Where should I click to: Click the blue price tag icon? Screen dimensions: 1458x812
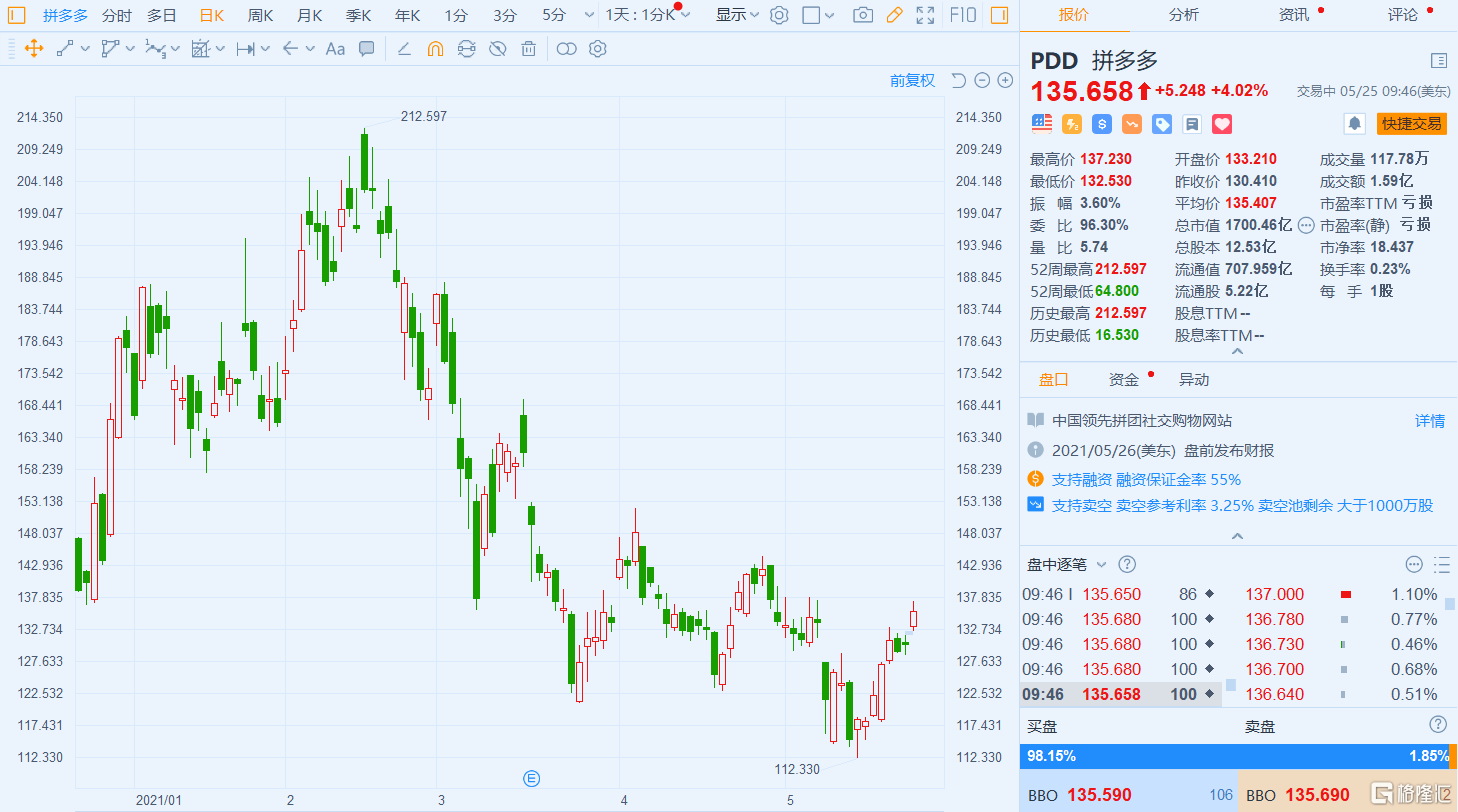1162,124
